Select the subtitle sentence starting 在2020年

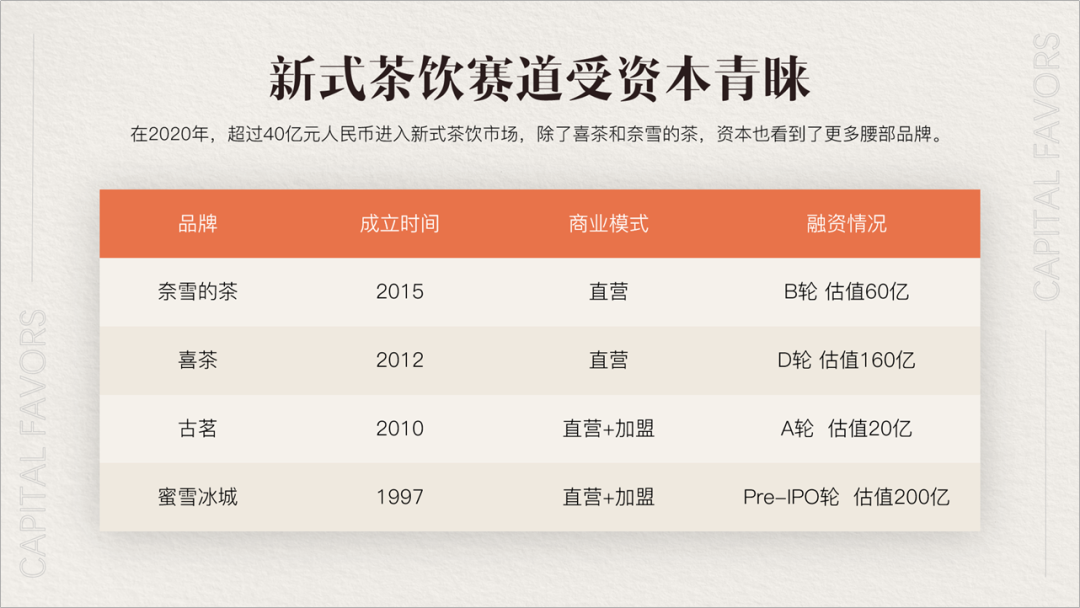click(x=537, y=134)
